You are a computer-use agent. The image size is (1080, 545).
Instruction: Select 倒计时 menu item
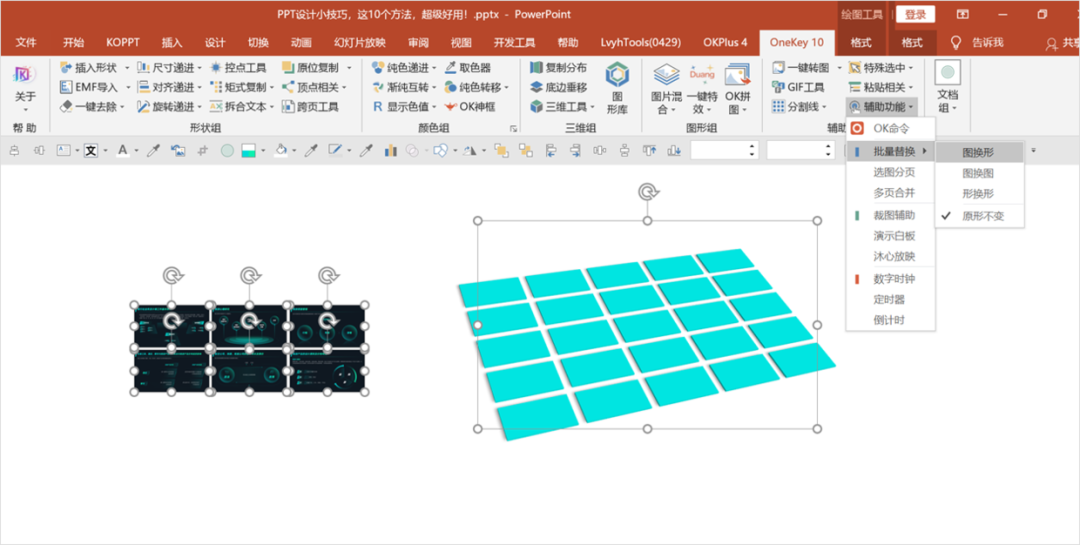click(891, 320)
